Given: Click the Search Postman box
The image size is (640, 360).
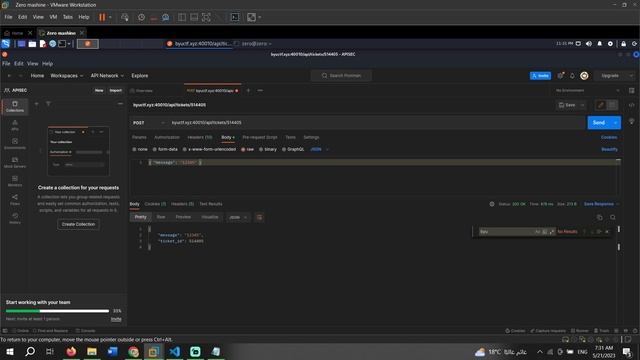Looking at the screenshot, I should [x=341, y=76].
